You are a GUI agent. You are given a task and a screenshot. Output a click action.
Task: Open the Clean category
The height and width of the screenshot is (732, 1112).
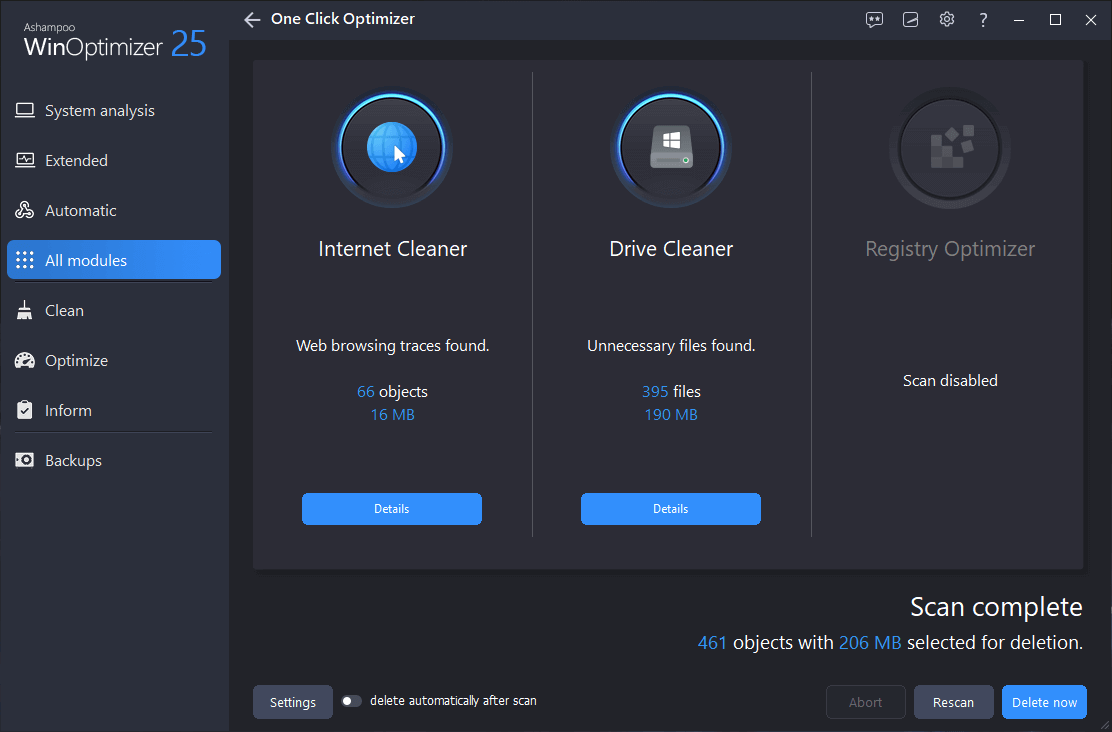114,310
